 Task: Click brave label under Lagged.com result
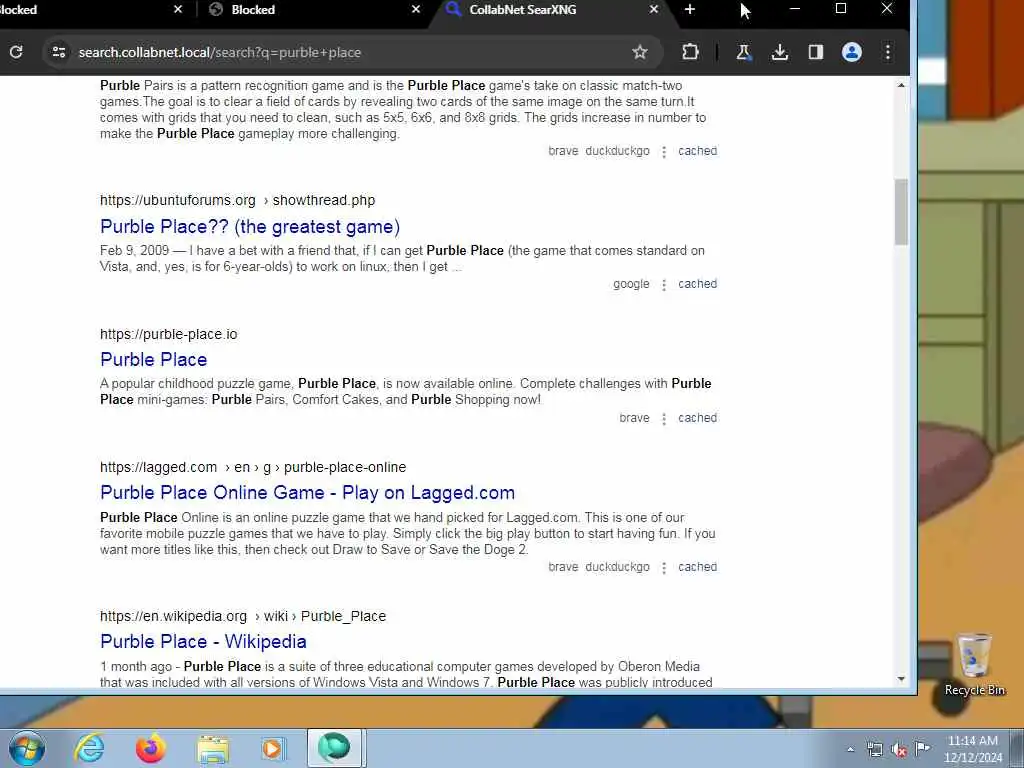point(563,567)
